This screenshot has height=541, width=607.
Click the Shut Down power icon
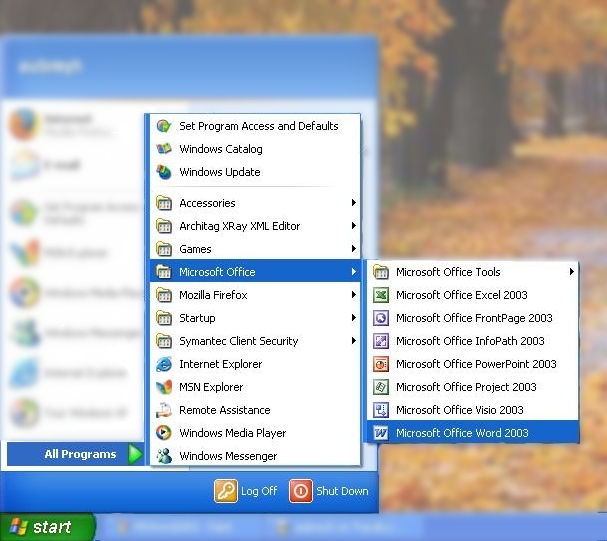(x=300, y=491)
